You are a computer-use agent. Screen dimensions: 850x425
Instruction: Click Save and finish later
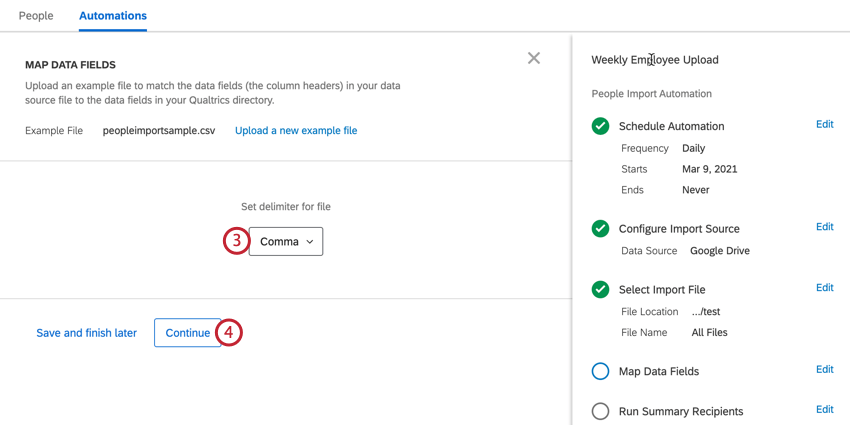point(87,333)
